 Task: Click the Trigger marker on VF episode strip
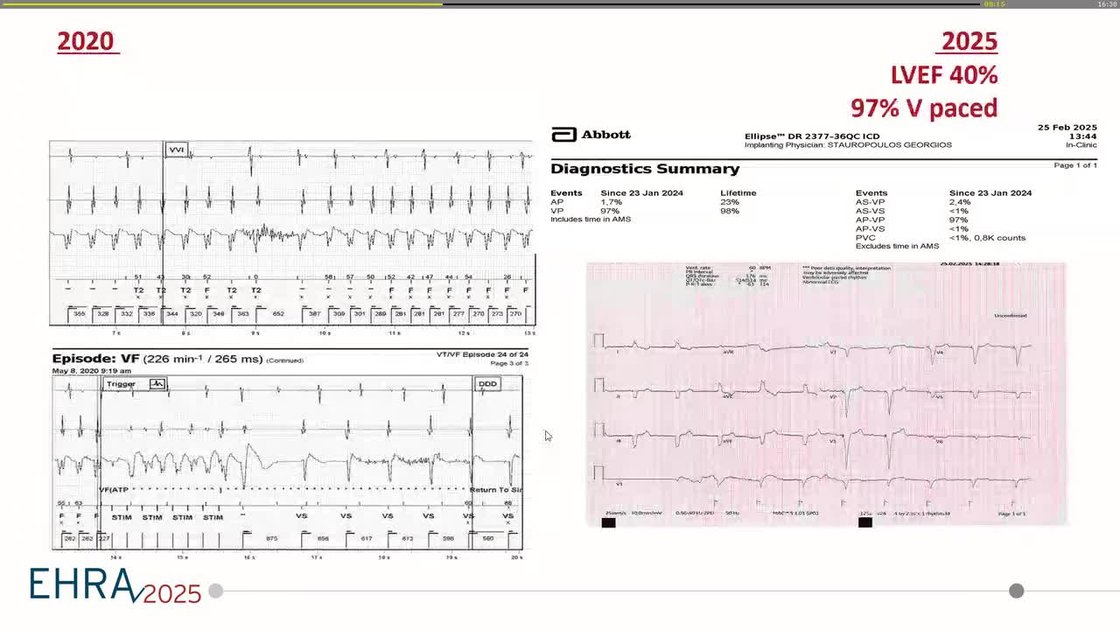(x=134, y=384)
